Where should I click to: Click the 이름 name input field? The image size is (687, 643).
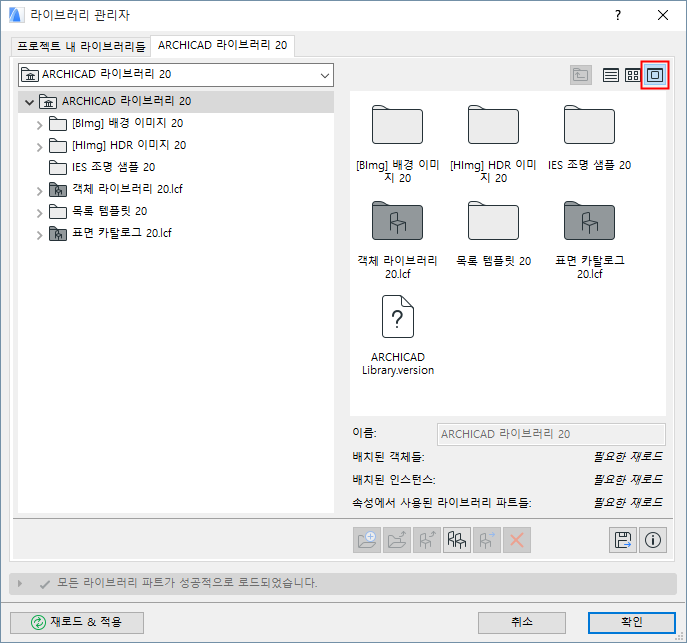551,434
